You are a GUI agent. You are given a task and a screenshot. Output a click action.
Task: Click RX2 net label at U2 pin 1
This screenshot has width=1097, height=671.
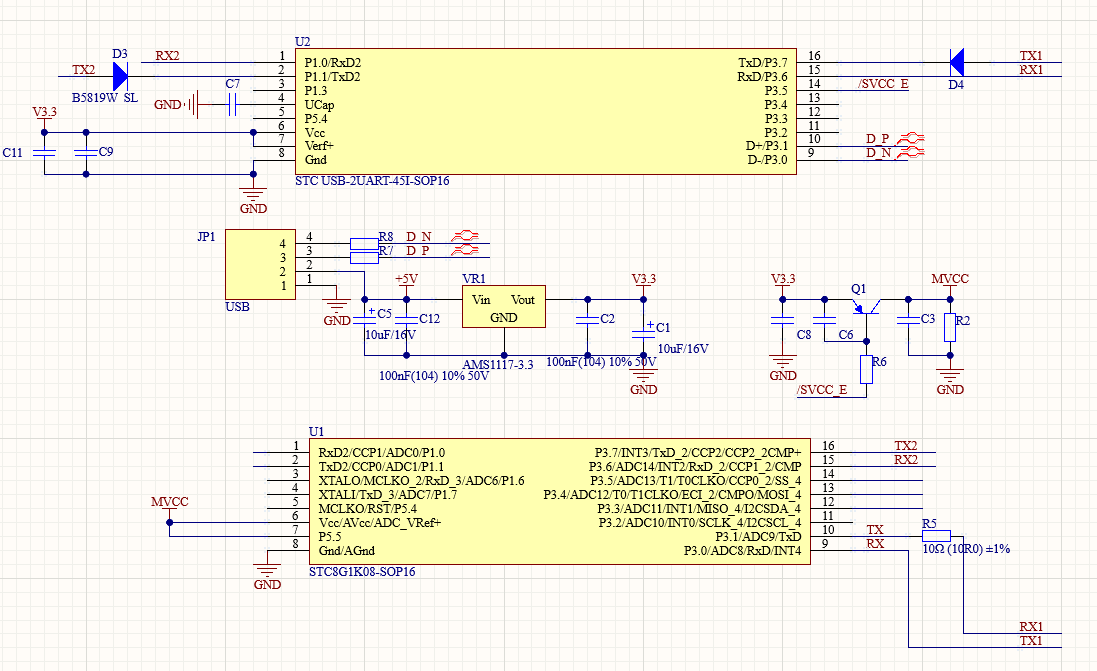[x=167, y=56]
